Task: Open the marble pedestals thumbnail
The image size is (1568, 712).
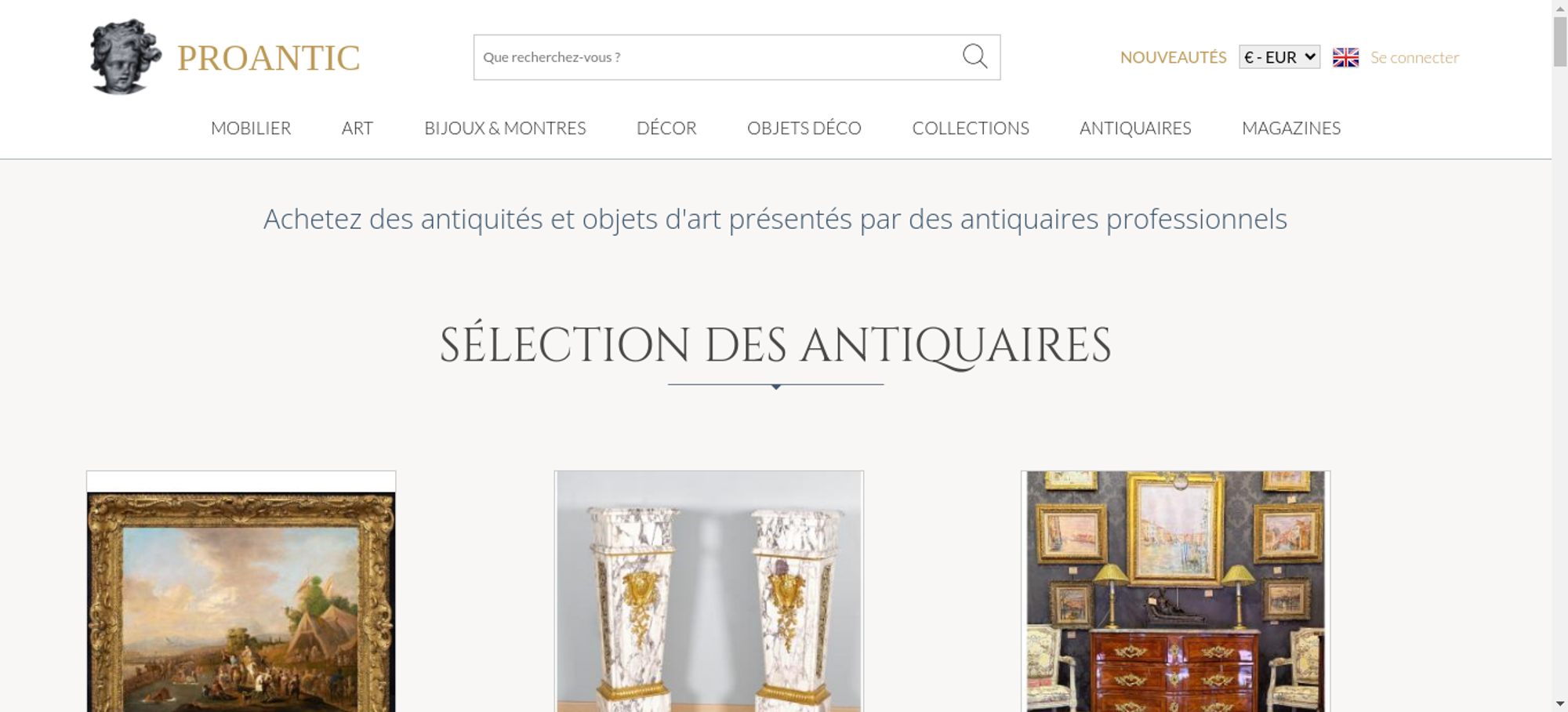Action: [x=709, y=592]
